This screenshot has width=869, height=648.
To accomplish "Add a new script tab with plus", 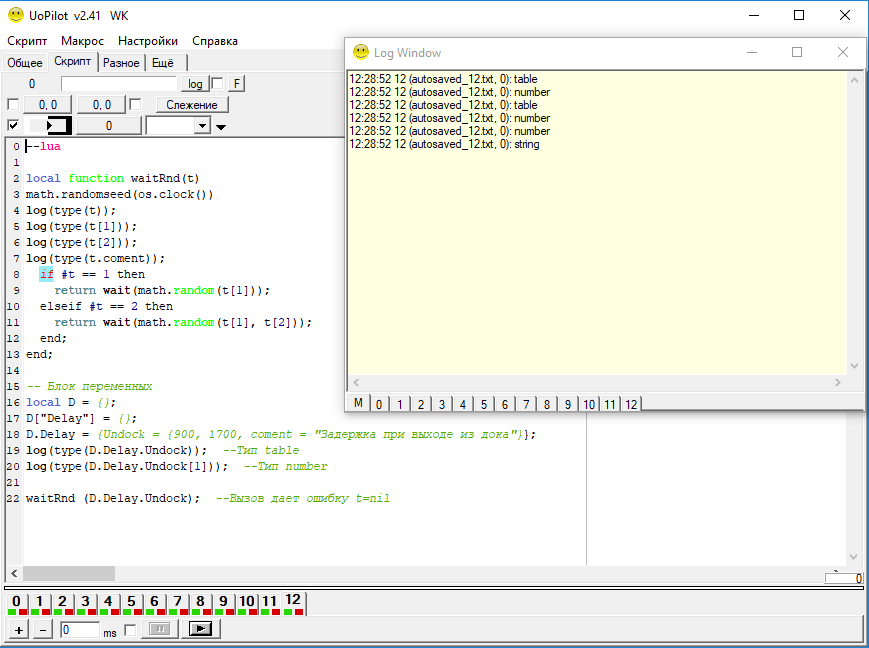I will [x=19, y=630].
